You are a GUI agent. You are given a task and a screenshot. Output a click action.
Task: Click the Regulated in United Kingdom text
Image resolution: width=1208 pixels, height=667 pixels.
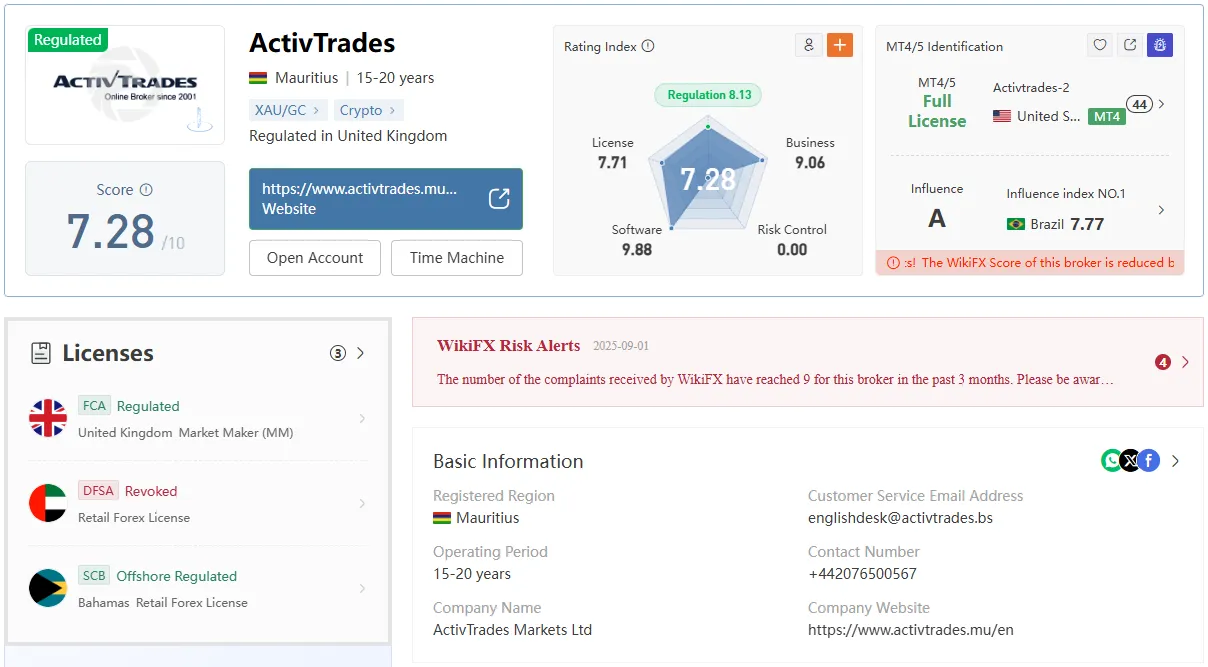pyautogui.click(x=348, y=136)
